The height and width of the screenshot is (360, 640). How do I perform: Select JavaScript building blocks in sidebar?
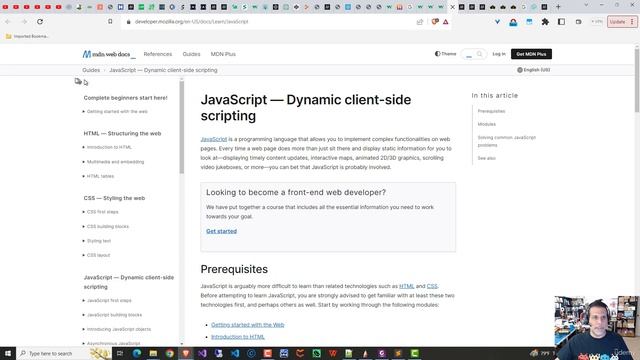(x=114, y=315)
